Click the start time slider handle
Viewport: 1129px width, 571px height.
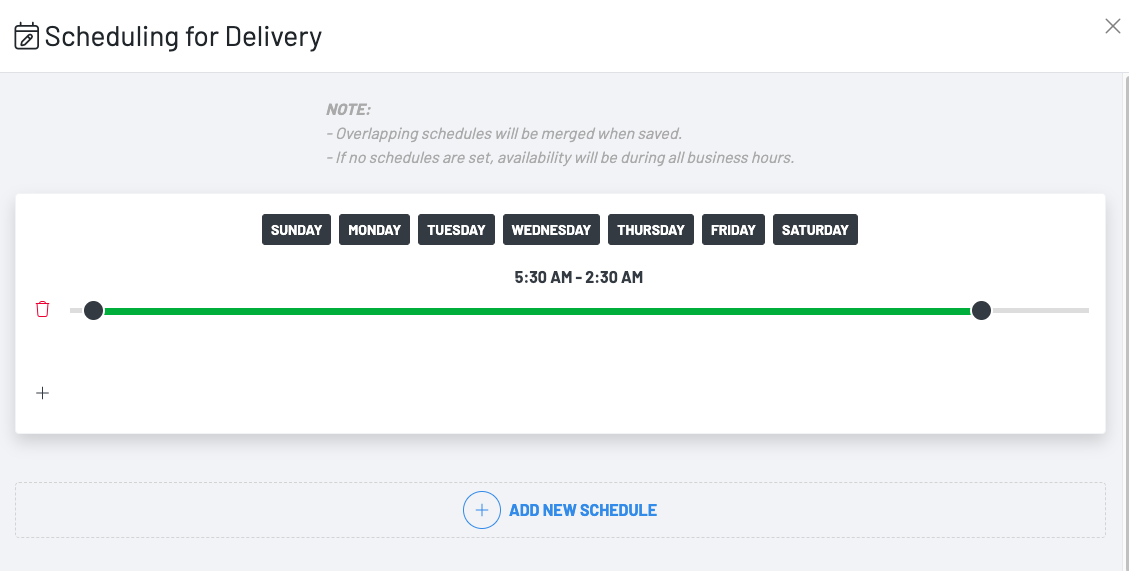[93, 311]
